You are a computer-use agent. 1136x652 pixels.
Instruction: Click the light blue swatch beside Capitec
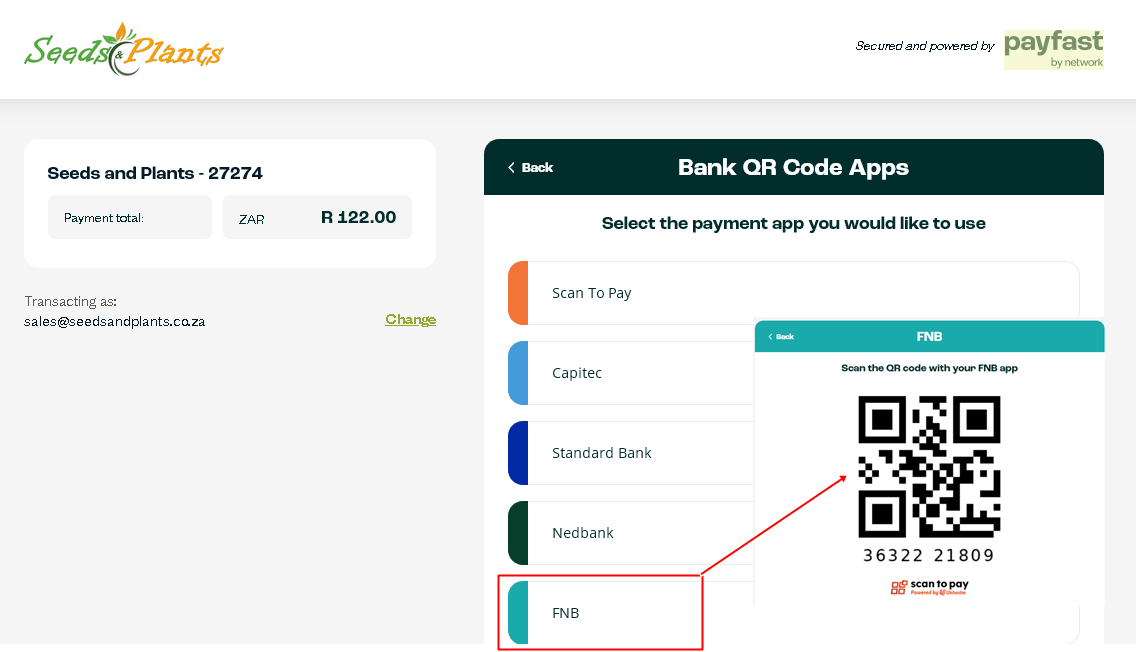[518, 373]
